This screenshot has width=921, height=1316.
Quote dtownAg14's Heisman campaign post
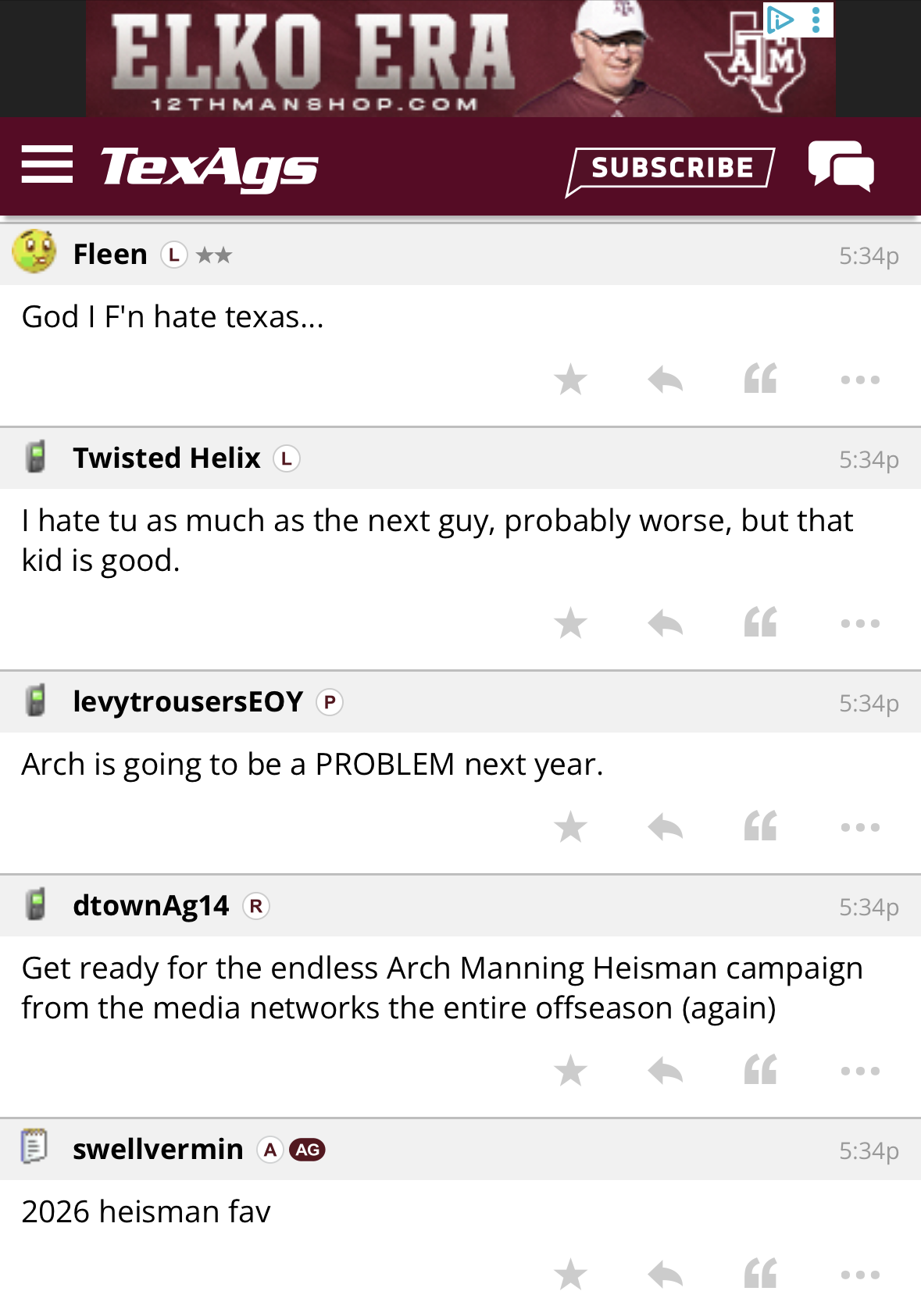pos(760,1071)
